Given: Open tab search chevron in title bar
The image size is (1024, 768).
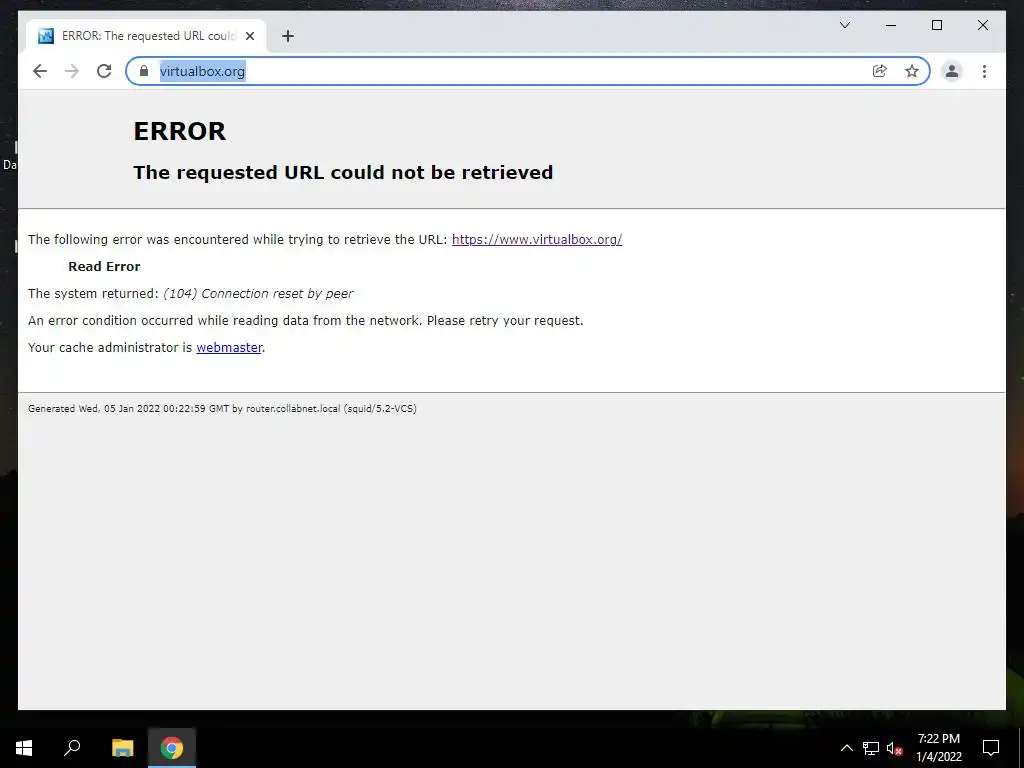Looking at the screenshot, I should [x=844, y=25].
